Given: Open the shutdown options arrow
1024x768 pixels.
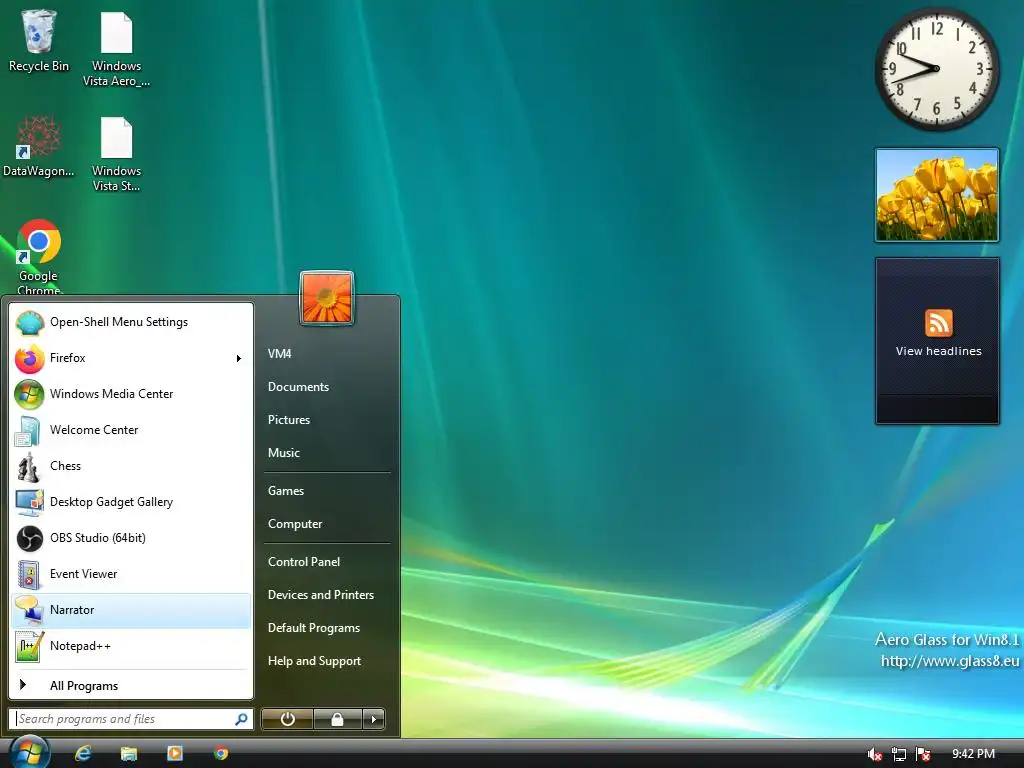Looking at the screenshot, I should (374, 719).
